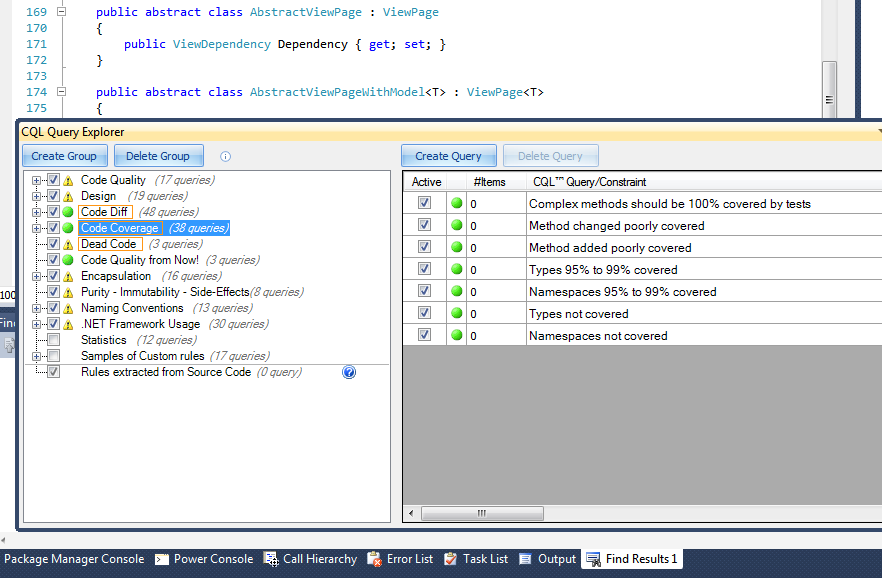This screenshot has height=578, width=882.
Task: Enable Samples of Custom rules checkbox
Action: [x=53, y=356]
